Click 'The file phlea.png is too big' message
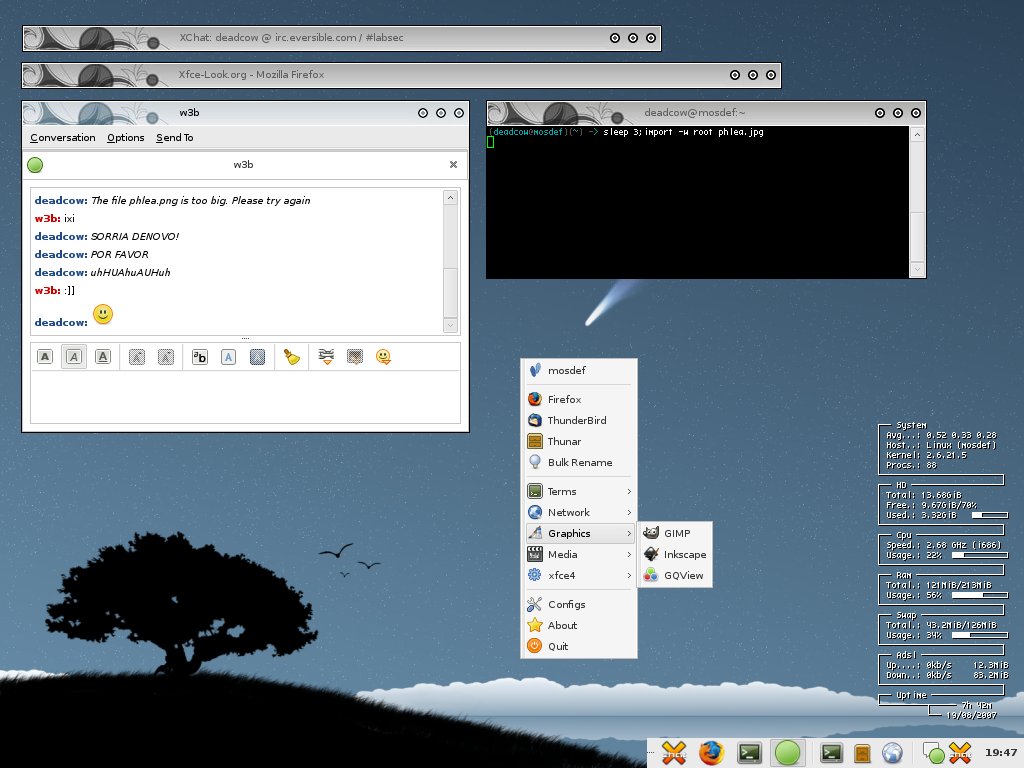 coord(200,200)
